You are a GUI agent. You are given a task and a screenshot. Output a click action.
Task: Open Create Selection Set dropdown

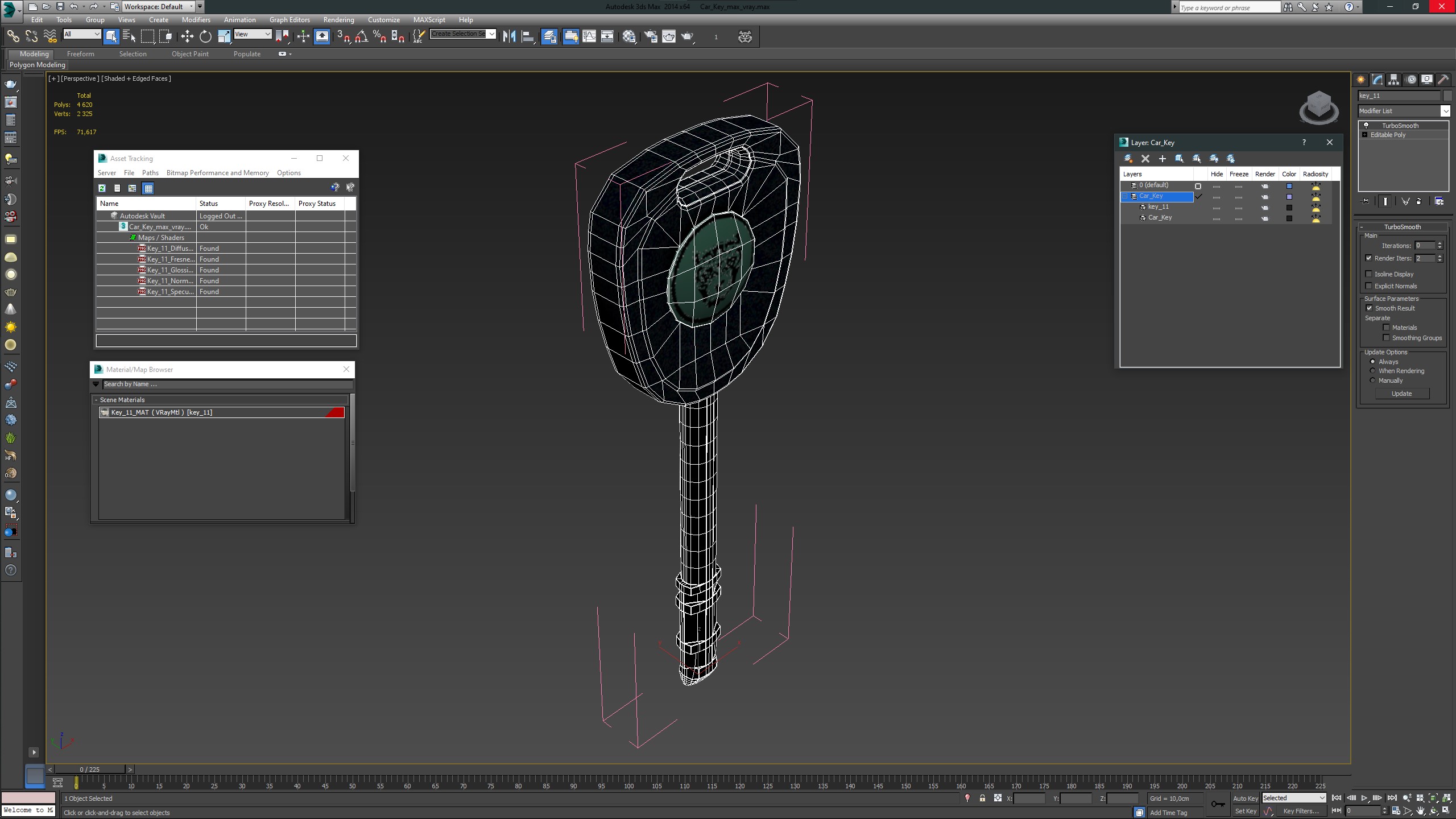click(491, 34)
